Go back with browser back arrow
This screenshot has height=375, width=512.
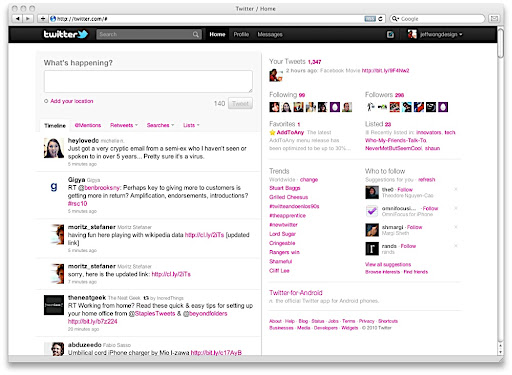(17, 19)
